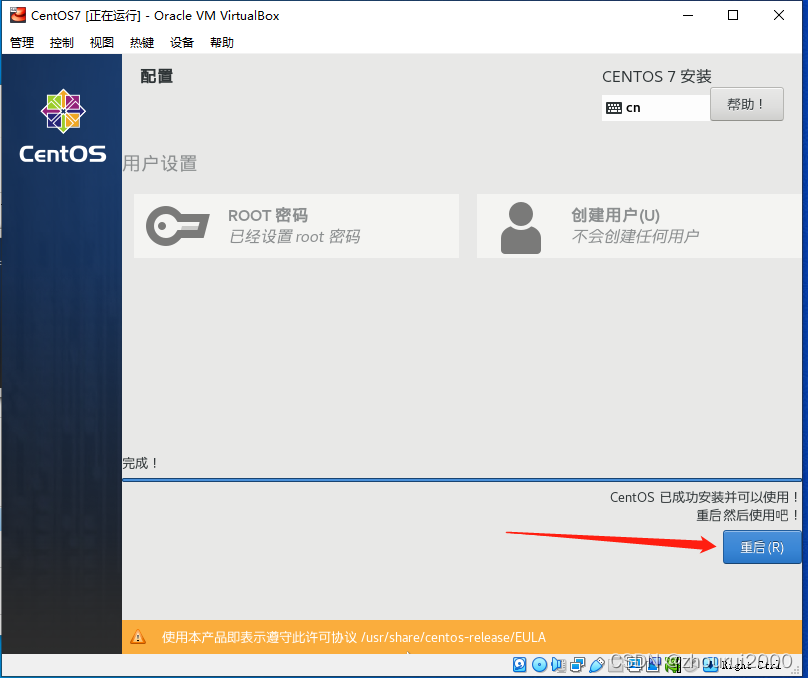The image size is (808, 678).
Task: Click the 用户设置 section heading
Action: pos(160,164)
